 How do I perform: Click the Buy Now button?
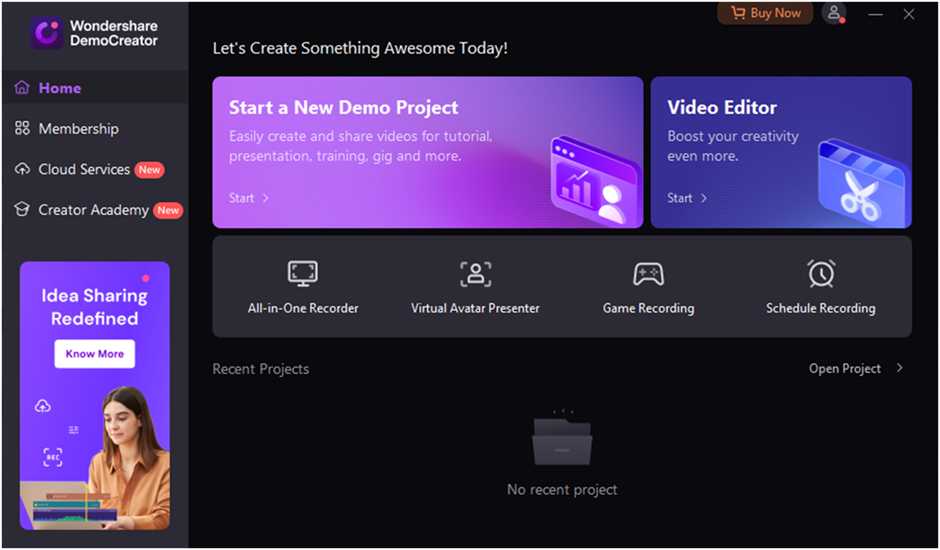(765, 13)
